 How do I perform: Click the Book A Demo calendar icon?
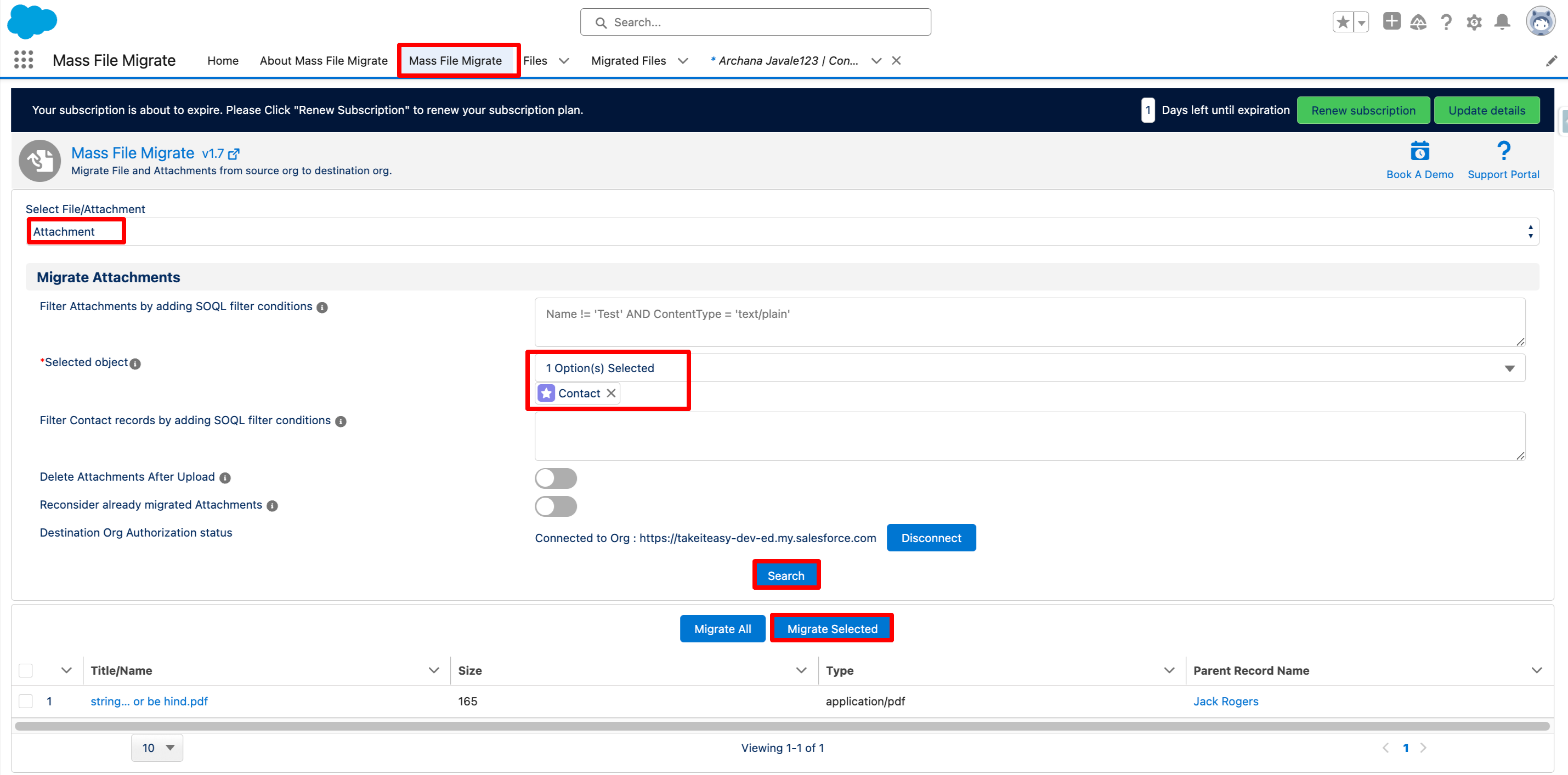pyautogui.click(x=1419, y=151)
